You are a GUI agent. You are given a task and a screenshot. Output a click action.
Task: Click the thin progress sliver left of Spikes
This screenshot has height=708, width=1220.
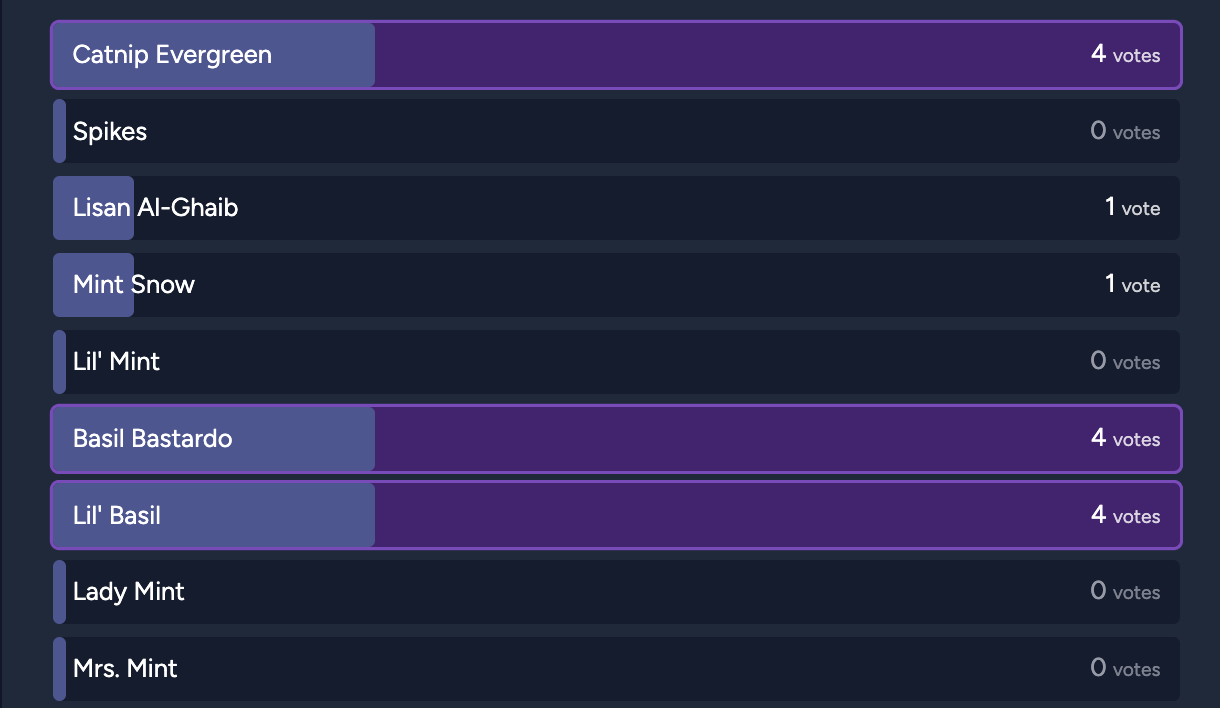[x=59, y=131]
